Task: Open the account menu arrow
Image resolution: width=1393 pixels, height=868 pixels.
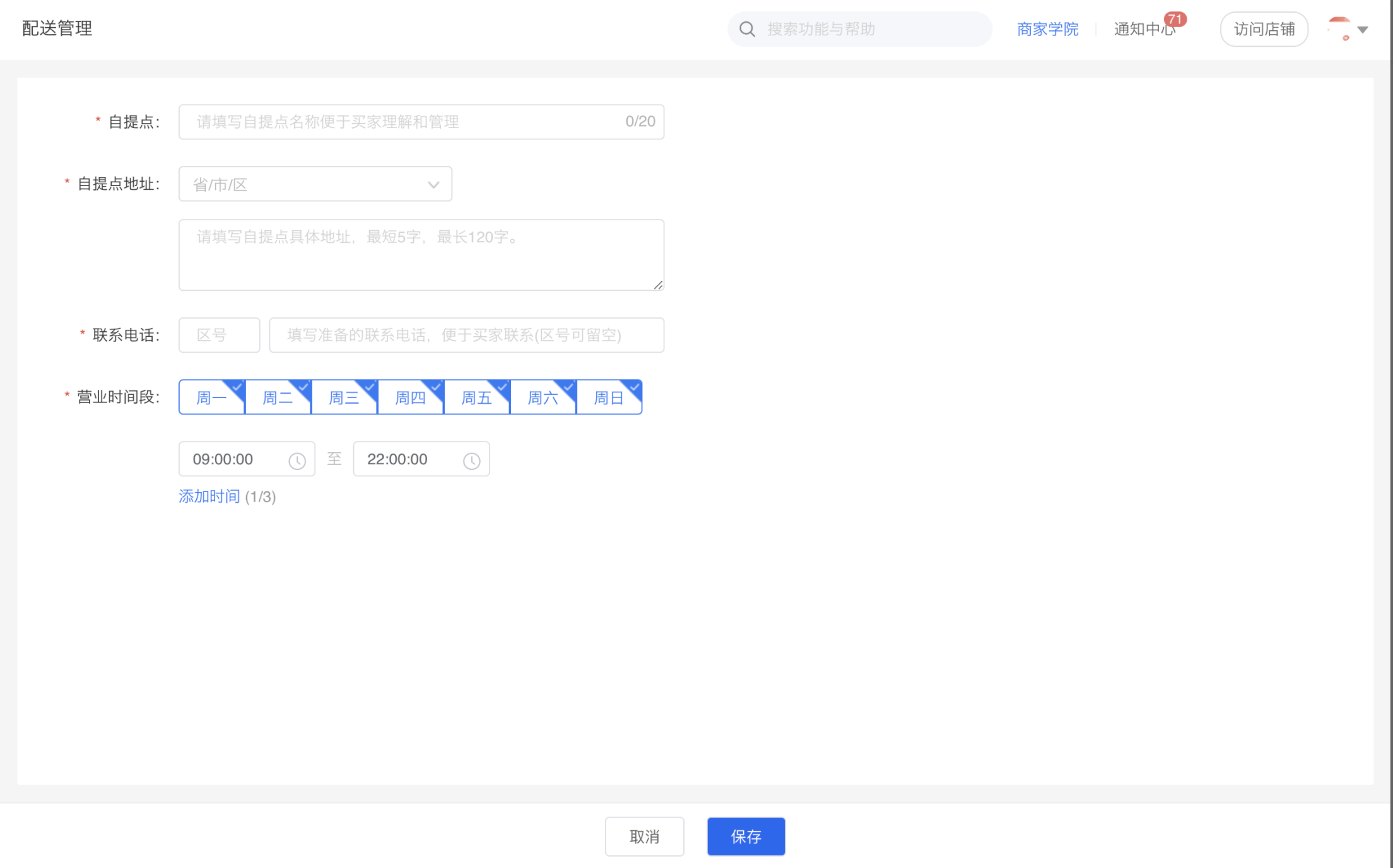Action: click(1363, 30)
